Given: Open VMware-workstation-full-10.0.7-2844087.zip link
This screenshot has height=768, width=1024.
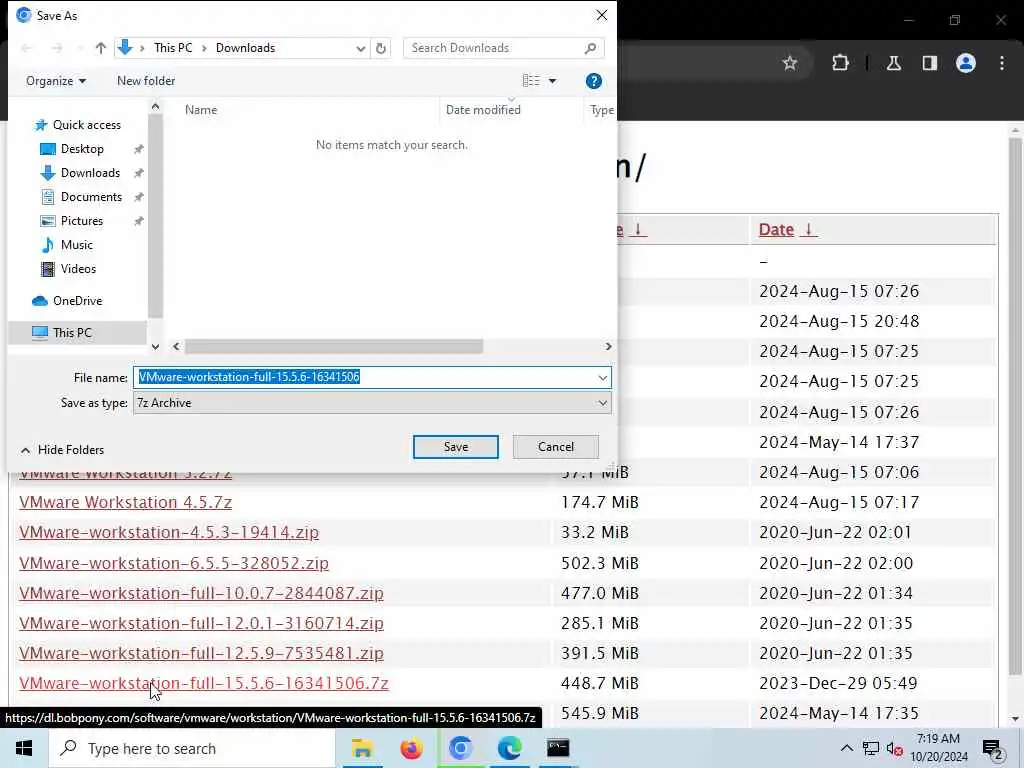Looking at the screenshot, I should point(201,593).
